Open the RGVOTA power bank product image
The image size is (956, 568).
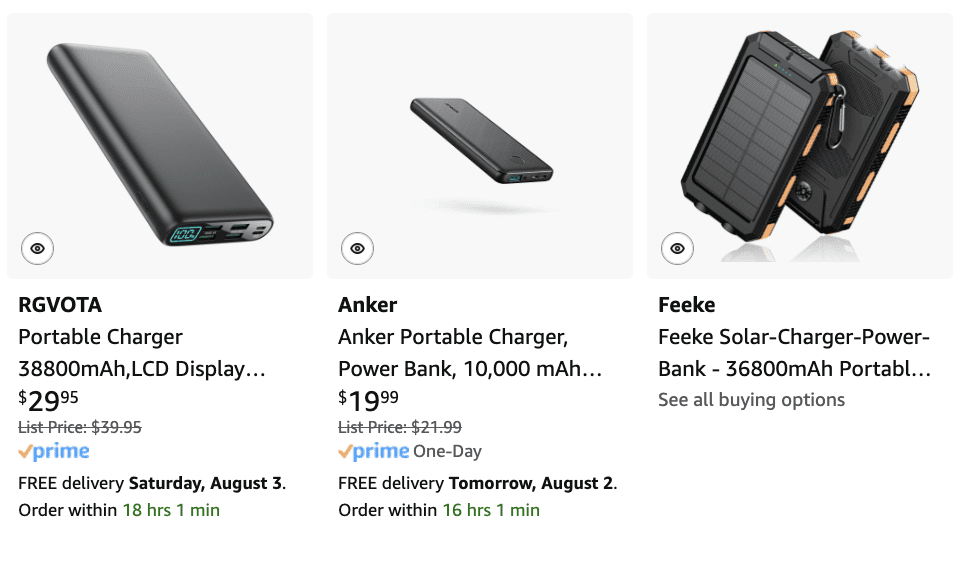(160, 145)
